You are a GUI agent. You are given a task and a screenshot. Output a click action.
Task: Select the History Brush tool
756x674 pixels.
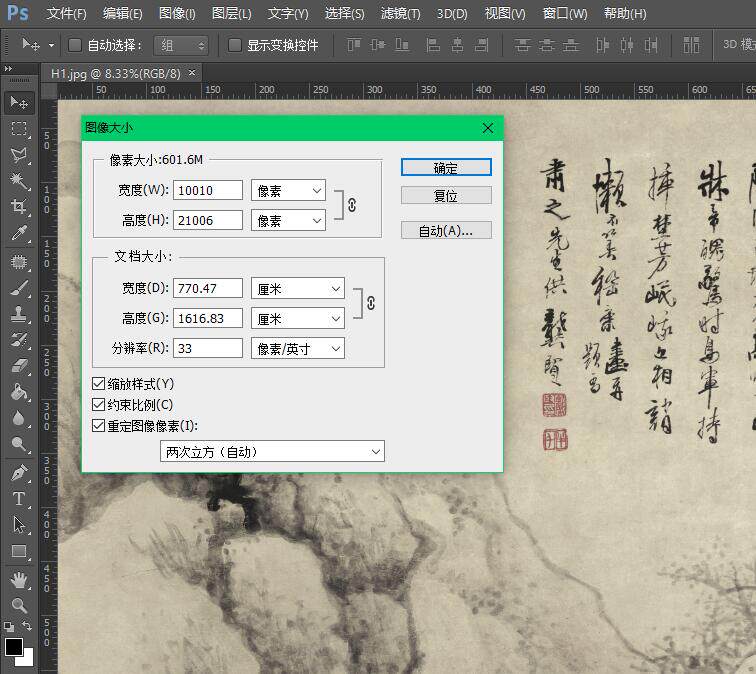coord(19,340)
